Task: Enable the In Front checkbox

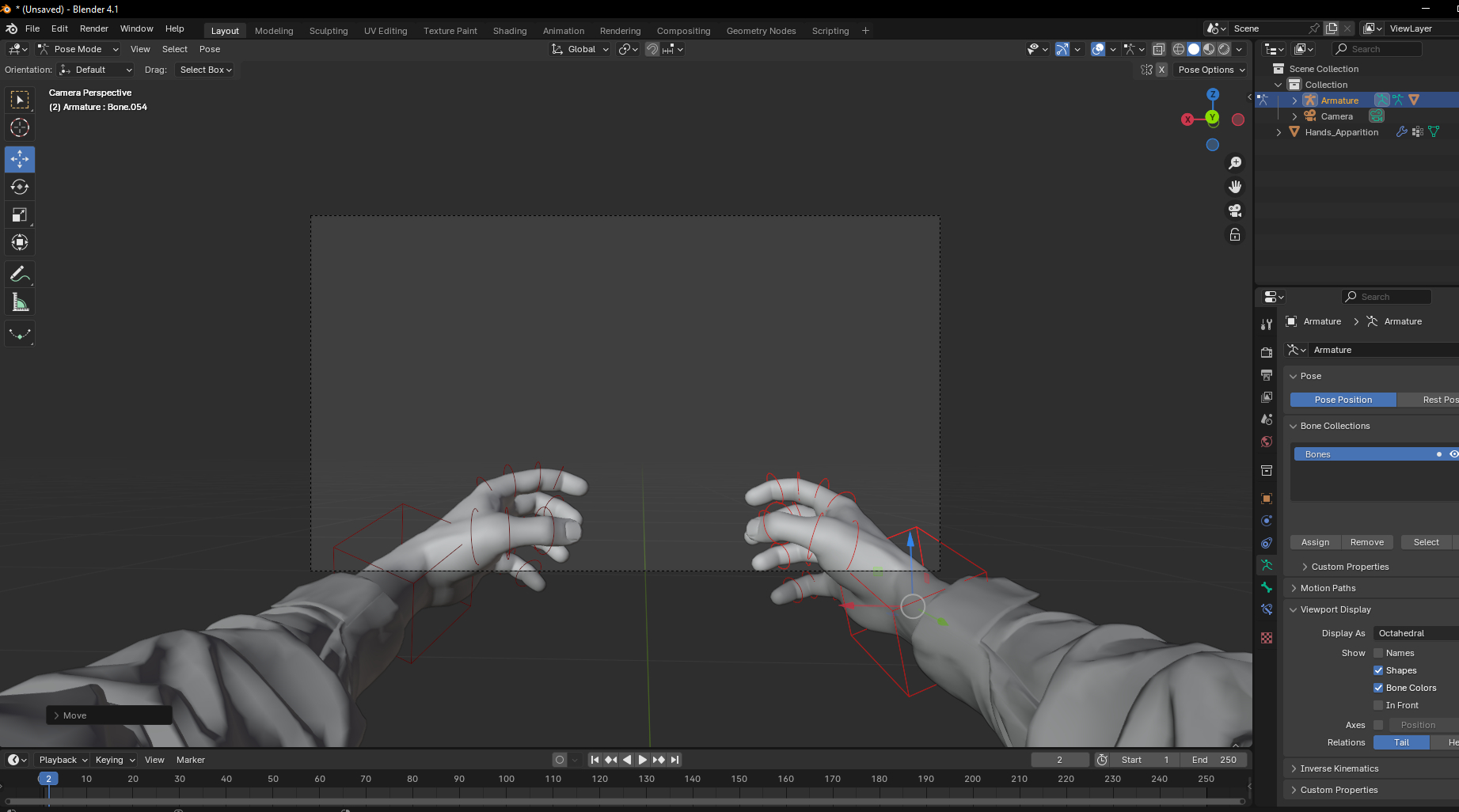Action: (1378, 705)
